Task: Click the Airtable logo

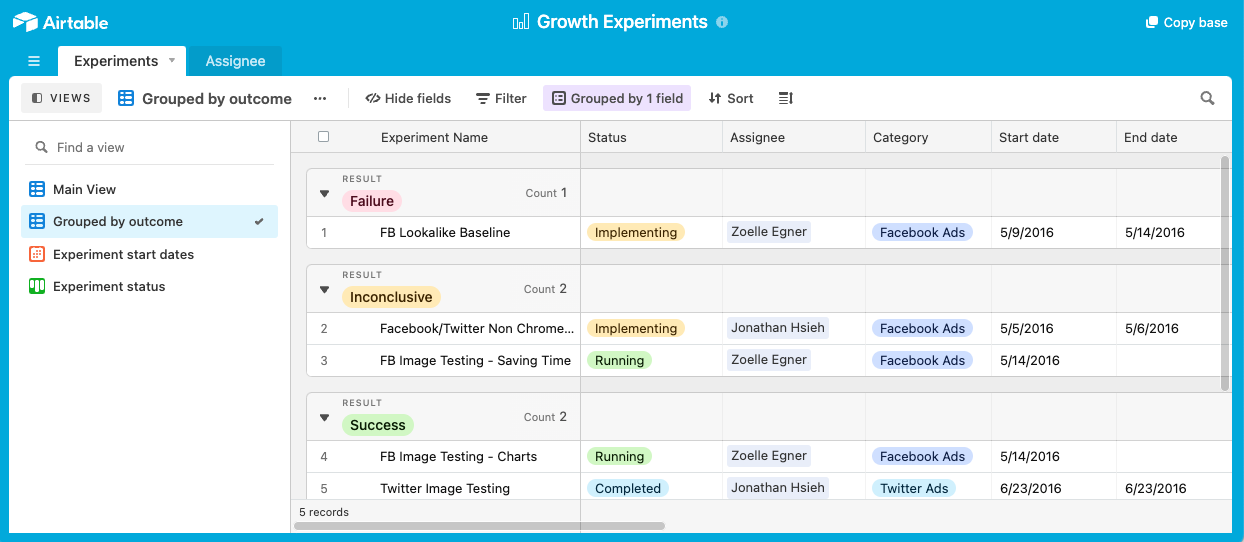Action: pos(60,22)
